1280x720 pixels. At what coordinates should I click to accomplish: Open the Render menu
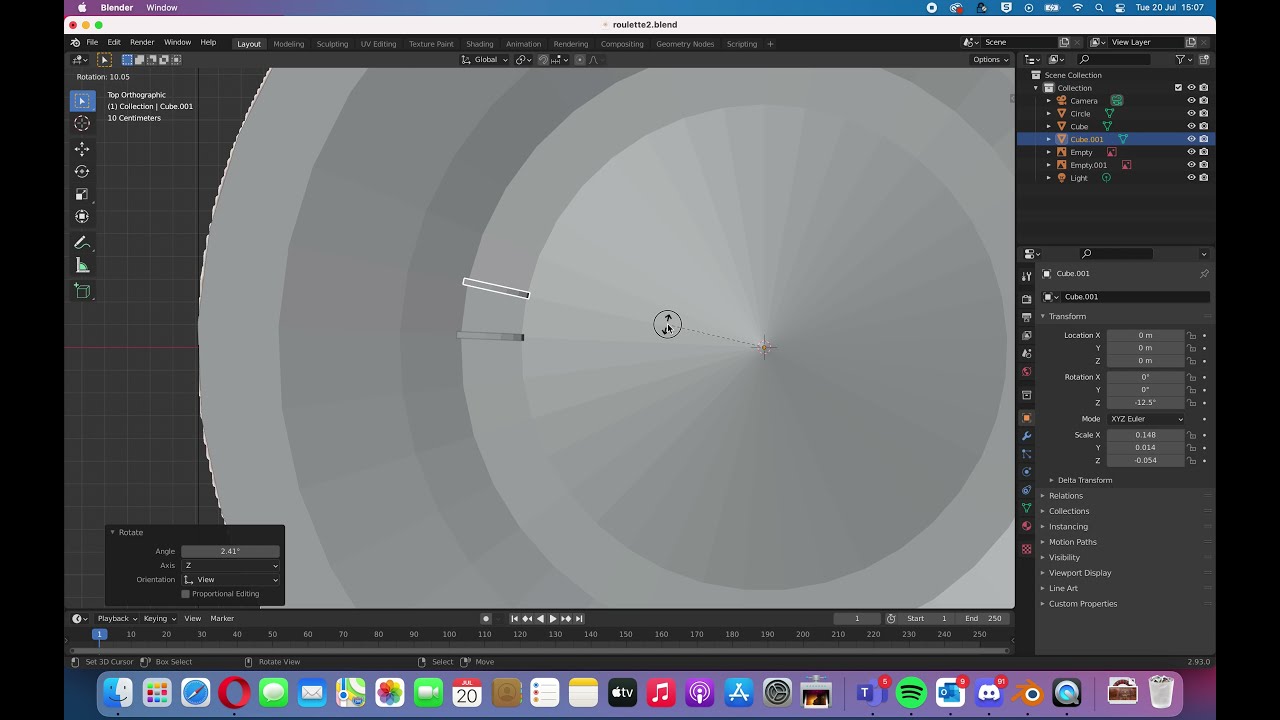coord(142,43)
